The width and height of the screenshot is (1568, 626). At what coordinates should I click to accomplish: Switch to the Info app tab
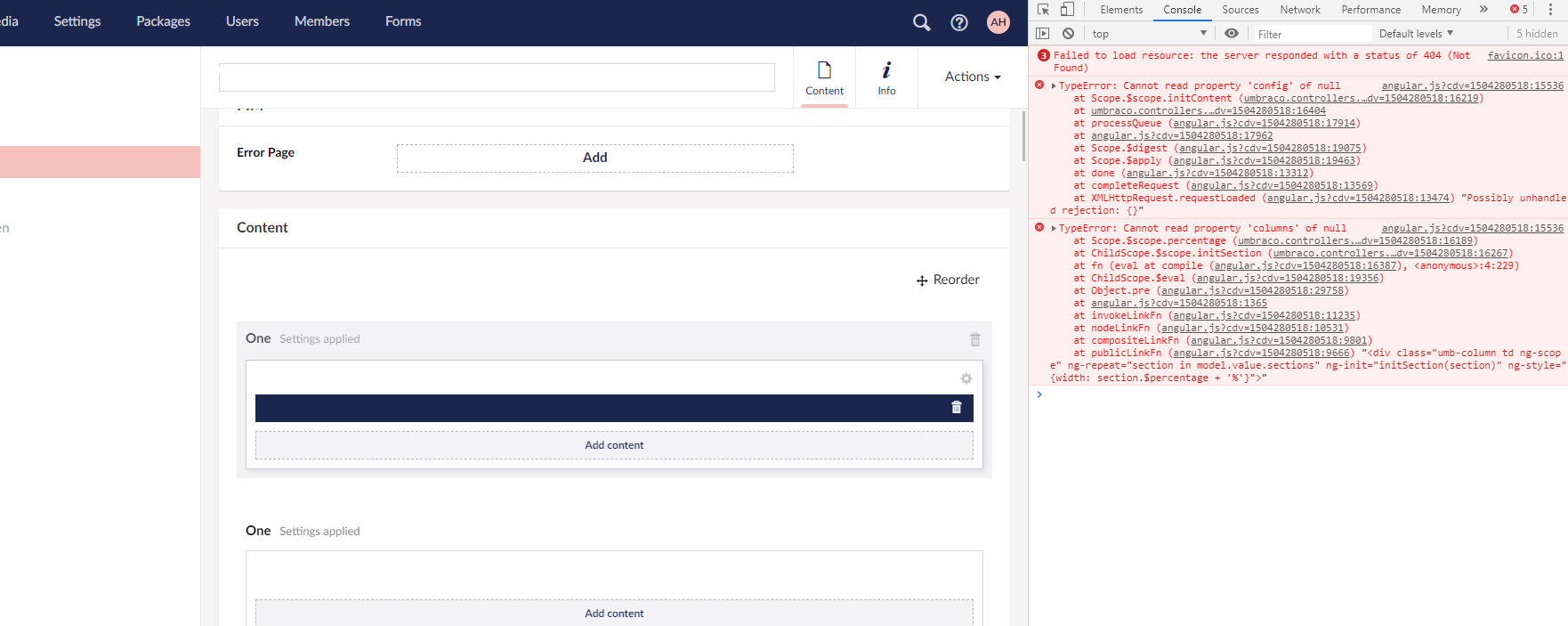(886, 77)
